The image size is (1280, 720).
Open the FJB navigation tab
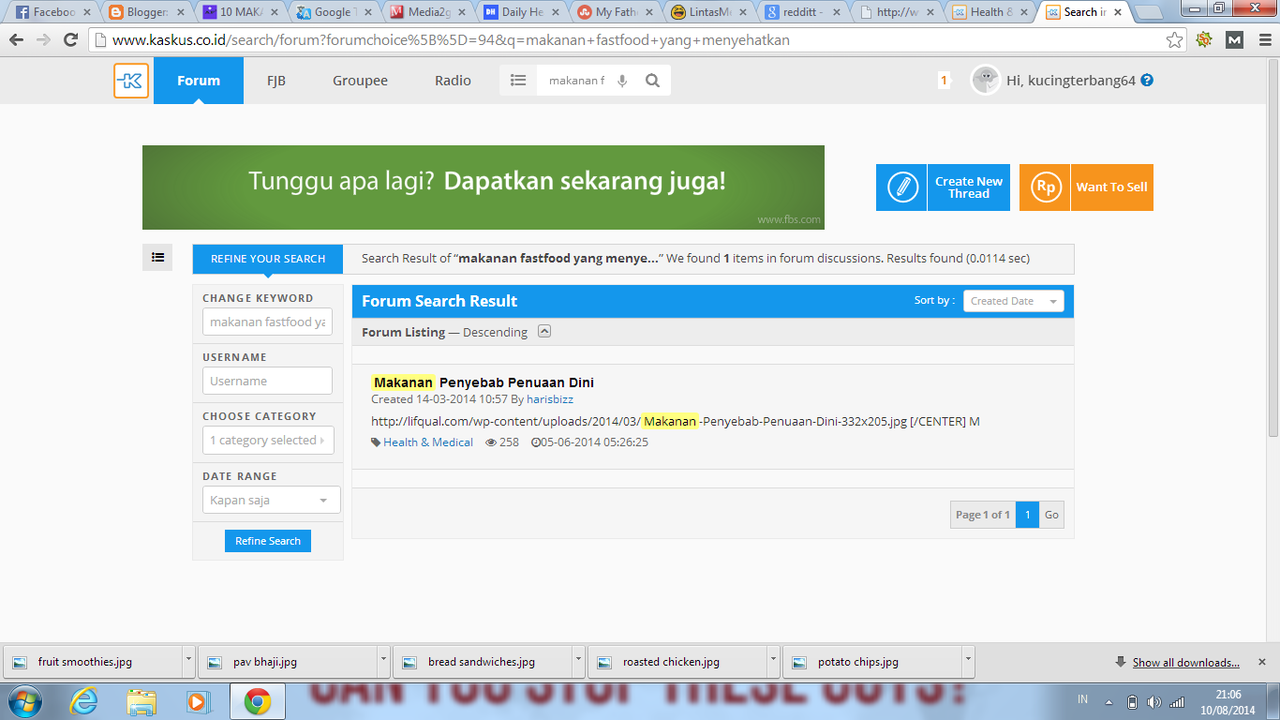click(276, 81)
